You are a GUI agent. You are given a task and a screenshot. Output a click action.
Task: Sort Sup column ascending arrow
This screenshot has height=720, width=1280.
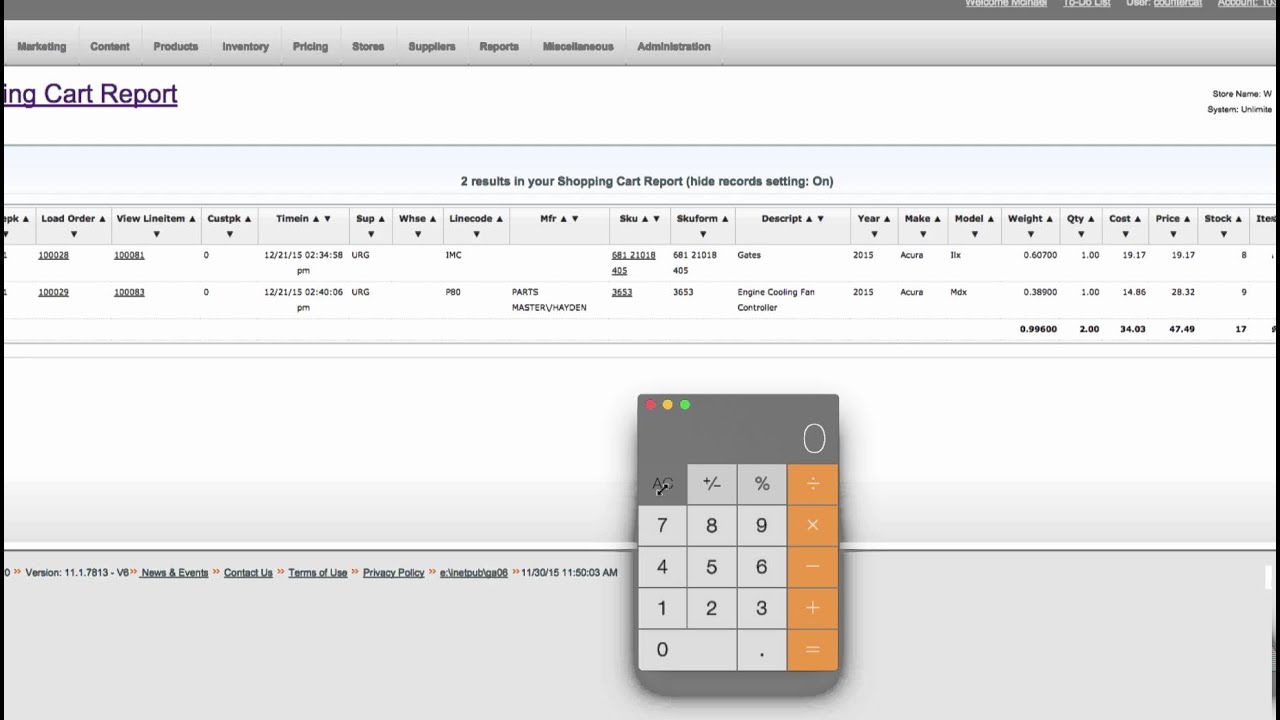[382, 219]
